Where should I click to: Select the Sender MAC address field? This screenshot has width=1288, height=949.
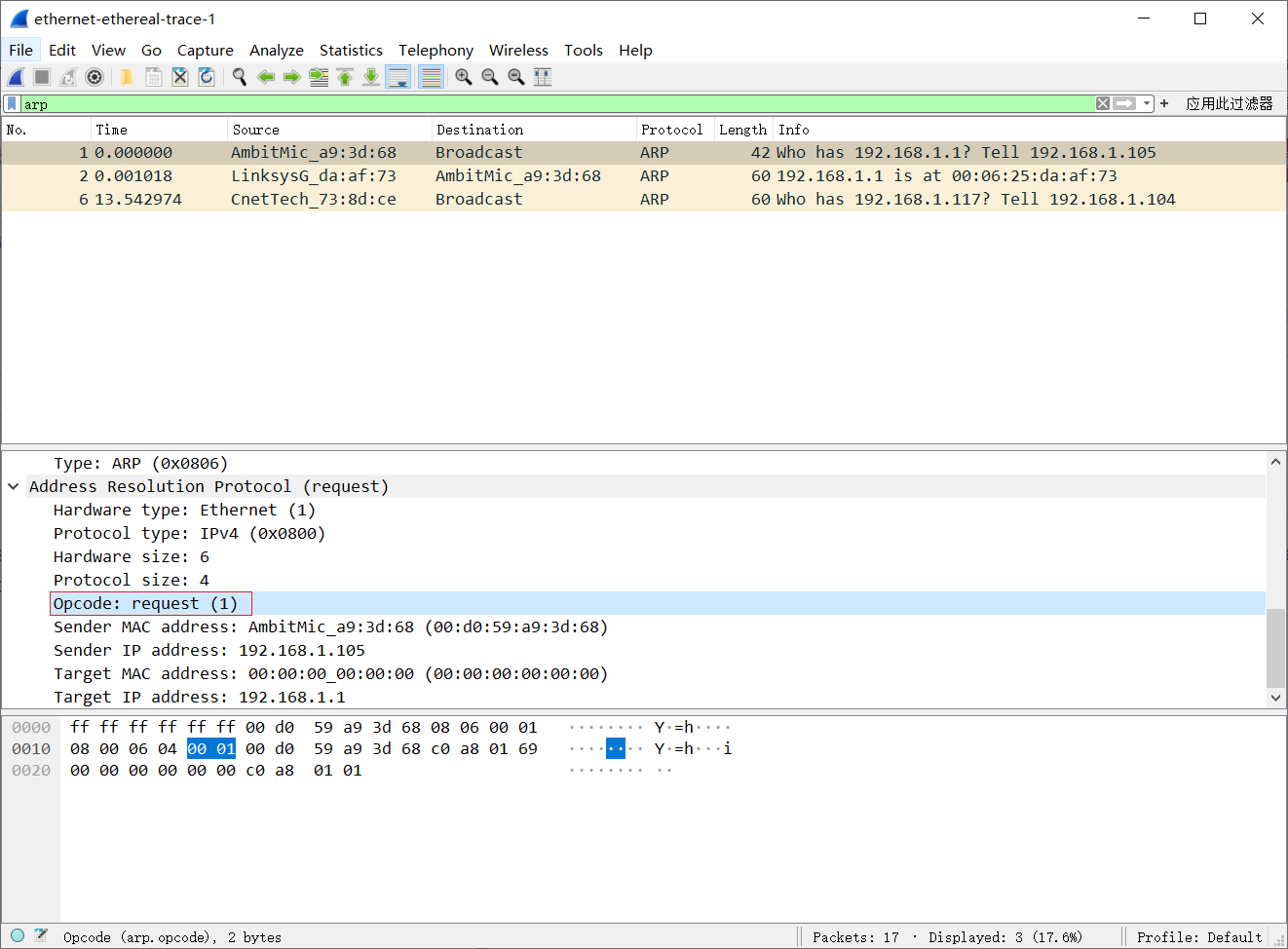330,626
